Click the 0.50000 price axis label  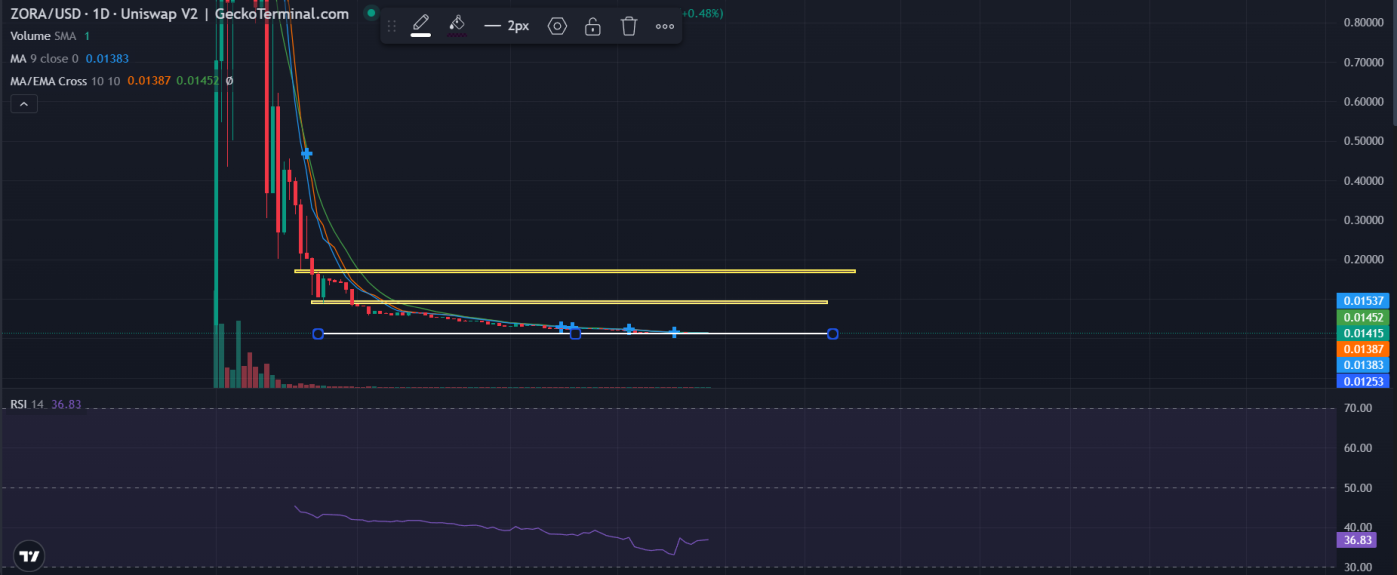(1366, 141)
